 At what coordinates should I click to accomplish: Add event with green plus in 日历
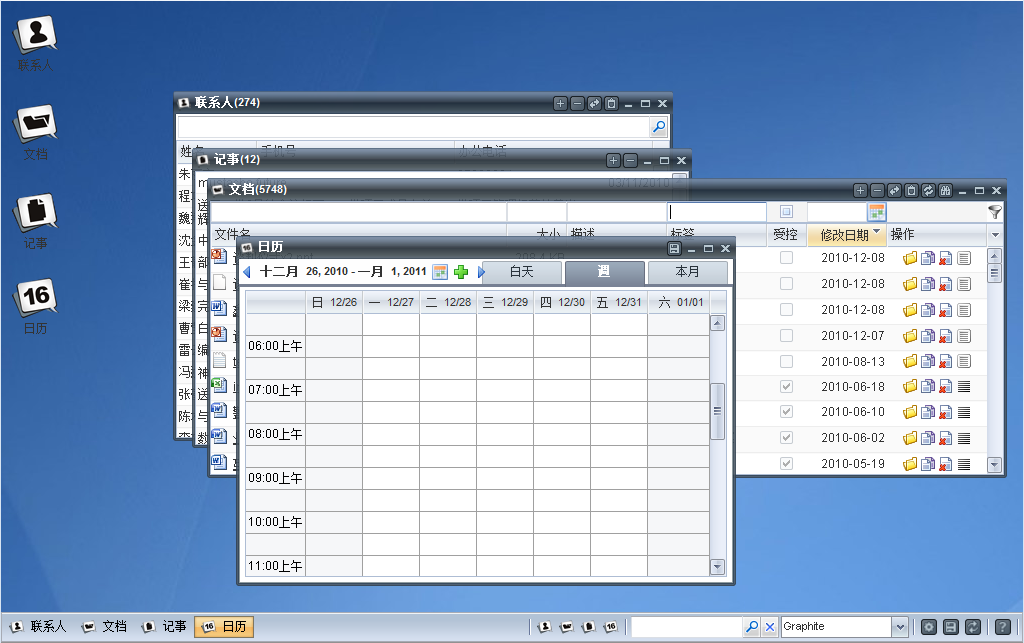461,272
